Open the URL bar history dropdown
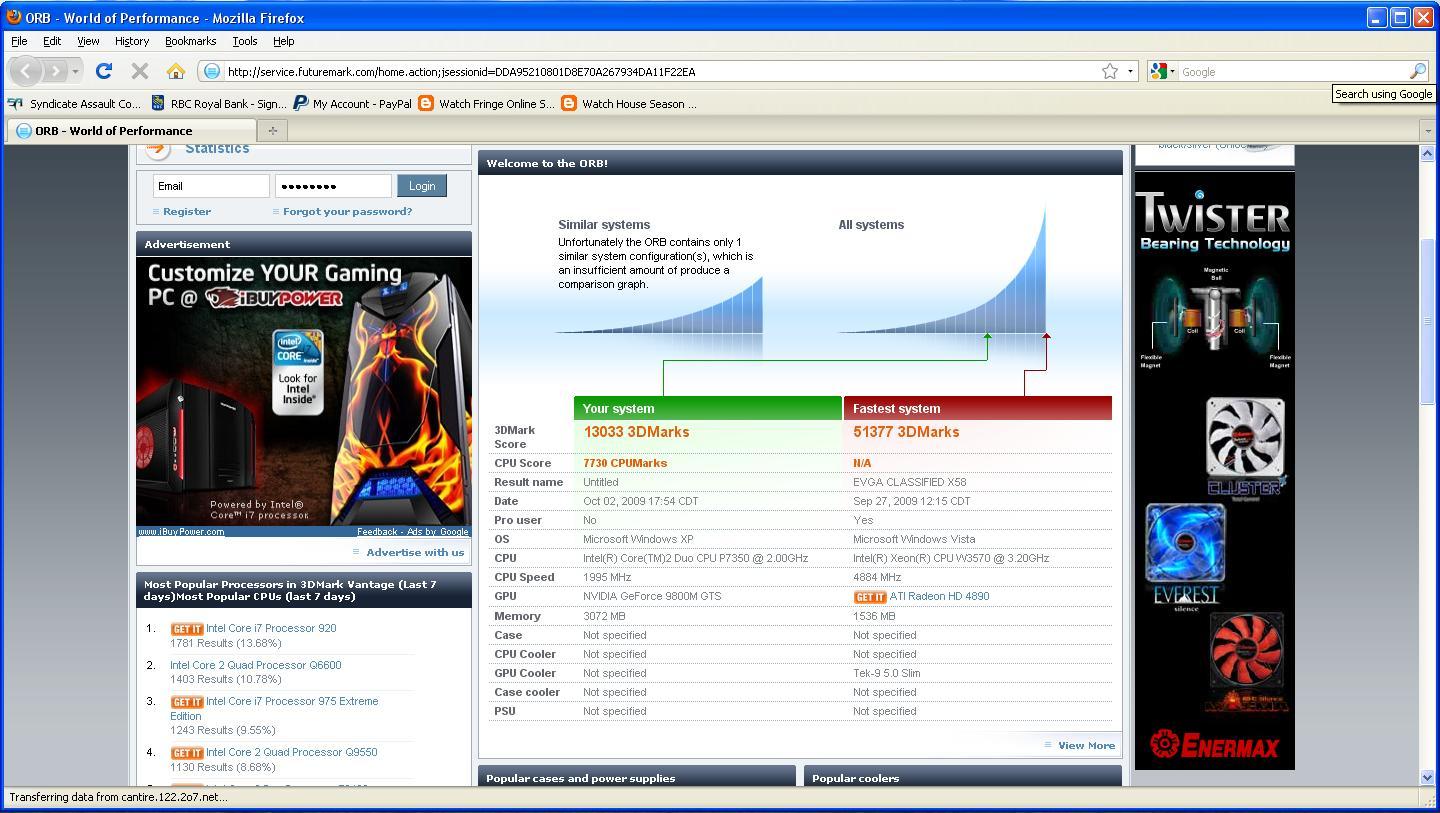Image resolution: width=1440 pixels, height=813 pixels. [x=1130, y=71]
